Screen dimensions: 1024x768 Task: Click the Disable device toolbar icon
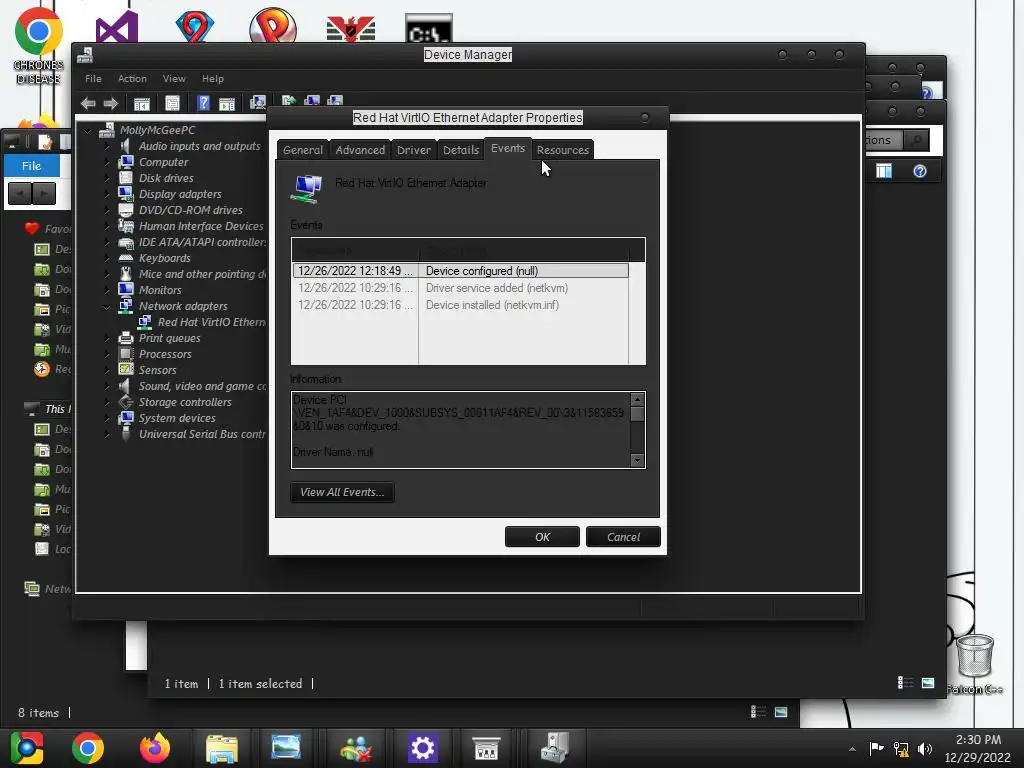(x=335, y=101)
